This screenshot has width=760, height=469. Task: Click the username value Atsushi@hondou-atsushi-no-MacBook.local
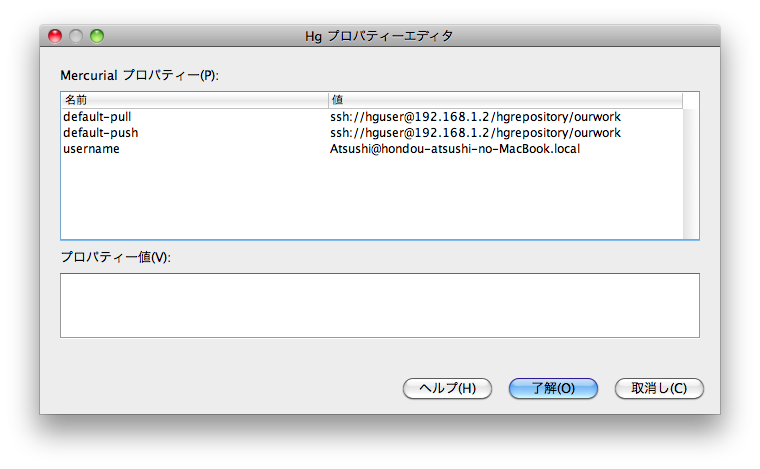455,149
